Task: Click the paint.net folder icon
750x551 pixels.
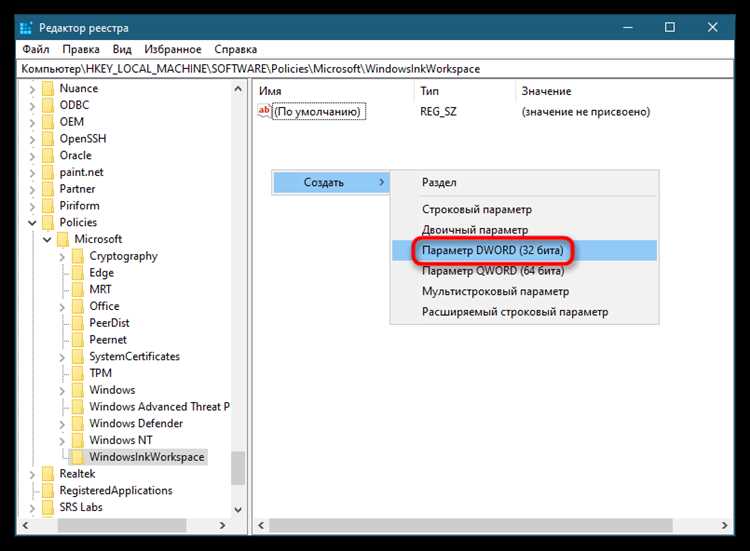Action: click(x=48, y=172)
